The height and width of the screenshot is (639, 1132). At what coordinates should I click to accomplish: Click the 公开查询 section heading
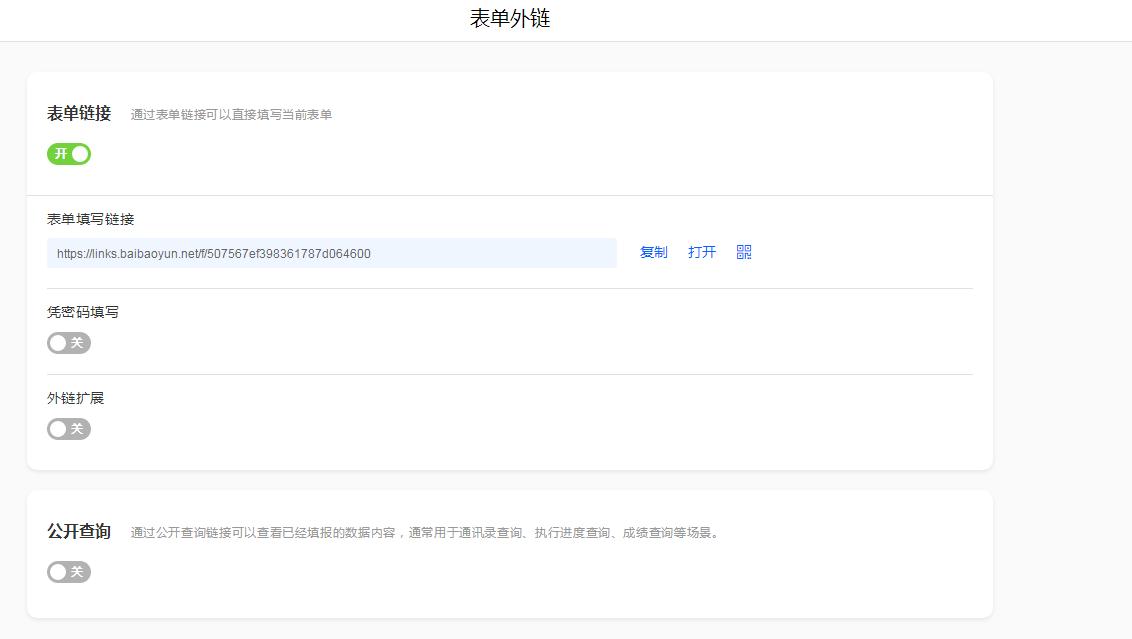click(x=79, y=531)
